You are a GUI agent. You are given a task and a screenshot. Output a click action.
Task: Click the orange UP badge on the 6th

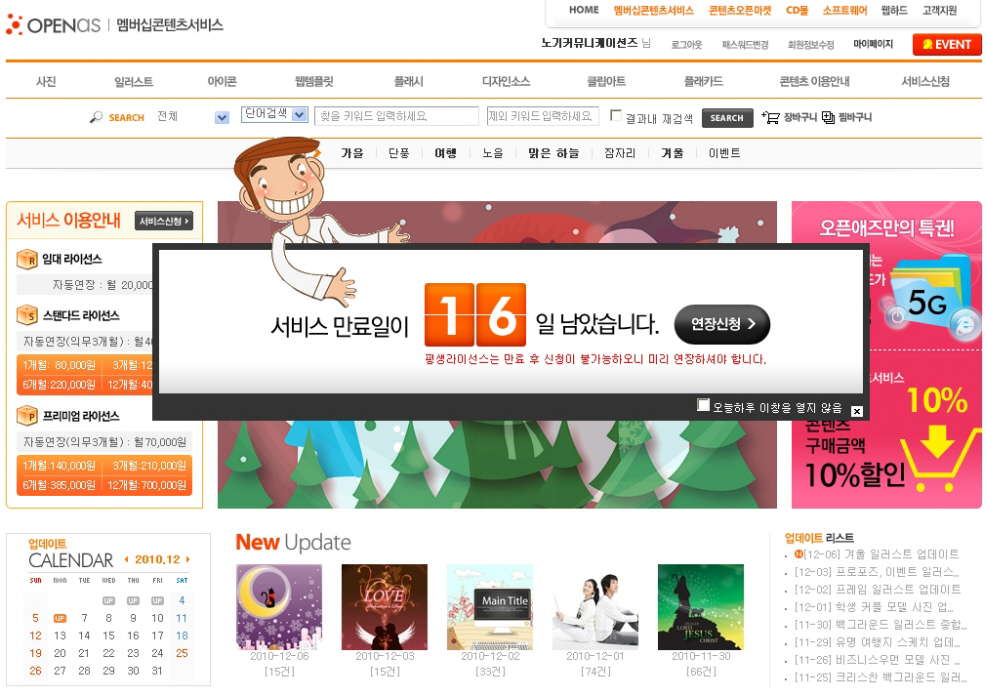(x=60, y=618)
